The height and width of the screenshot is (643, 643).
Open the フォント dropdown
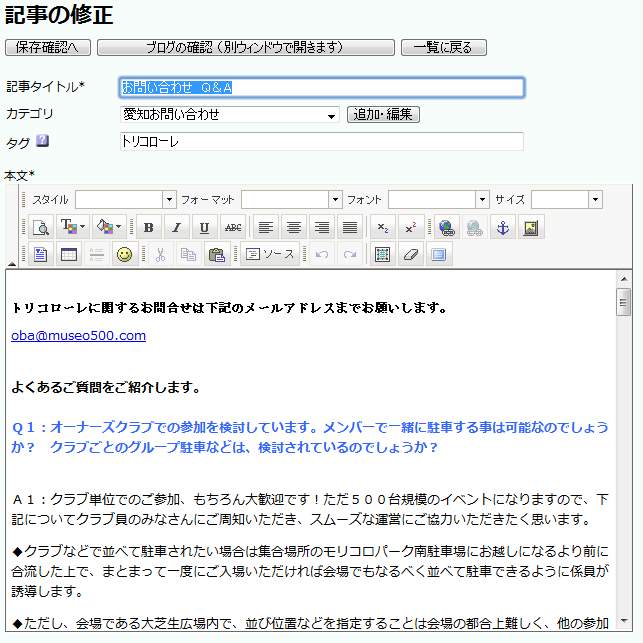coord(439,200)
